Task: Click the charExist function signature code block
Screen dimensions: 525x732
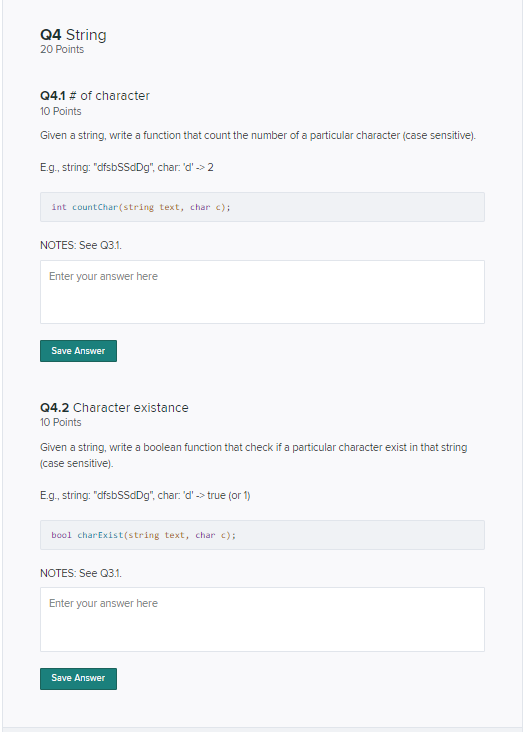Action: [262, 535]
